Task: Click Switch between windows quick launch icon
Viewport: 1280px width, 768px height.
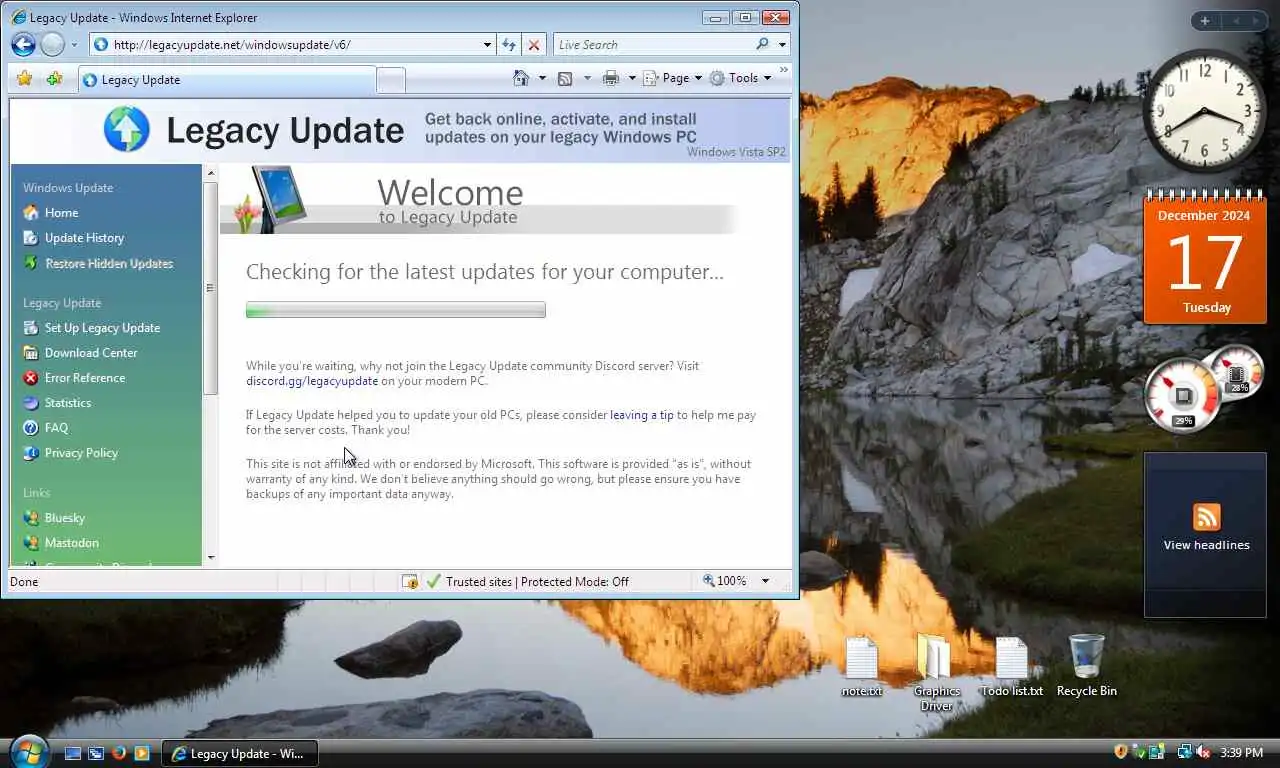Action: click(96, 753)
